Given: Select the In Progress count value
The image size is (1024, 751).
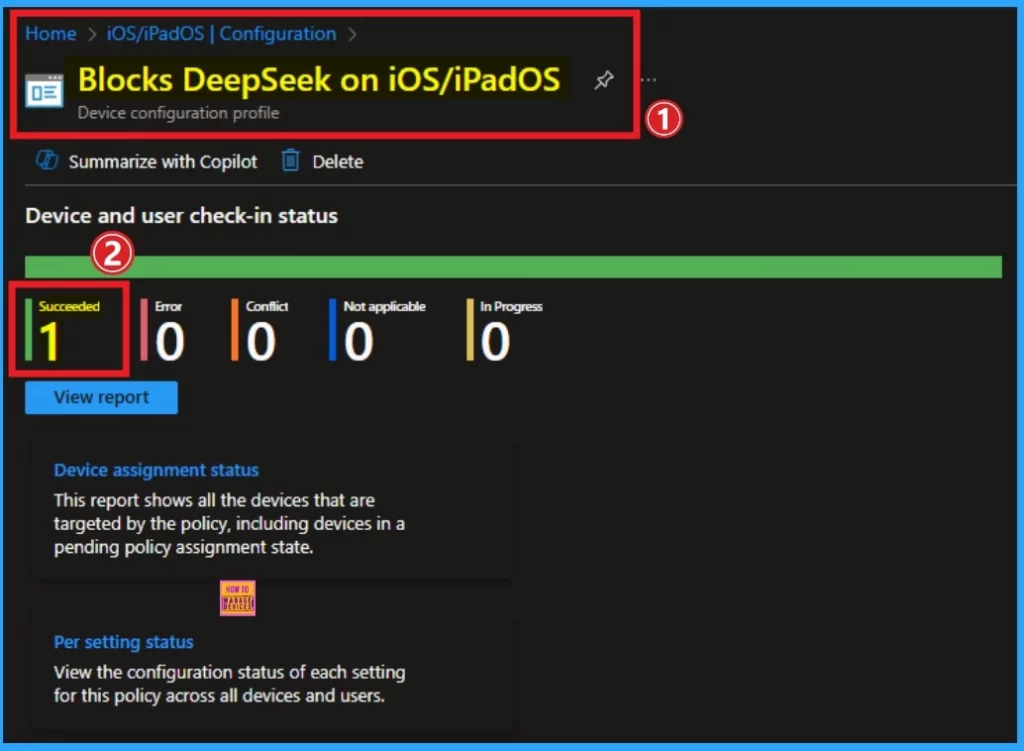Looking at the screenshot, I should pos(495,342).
